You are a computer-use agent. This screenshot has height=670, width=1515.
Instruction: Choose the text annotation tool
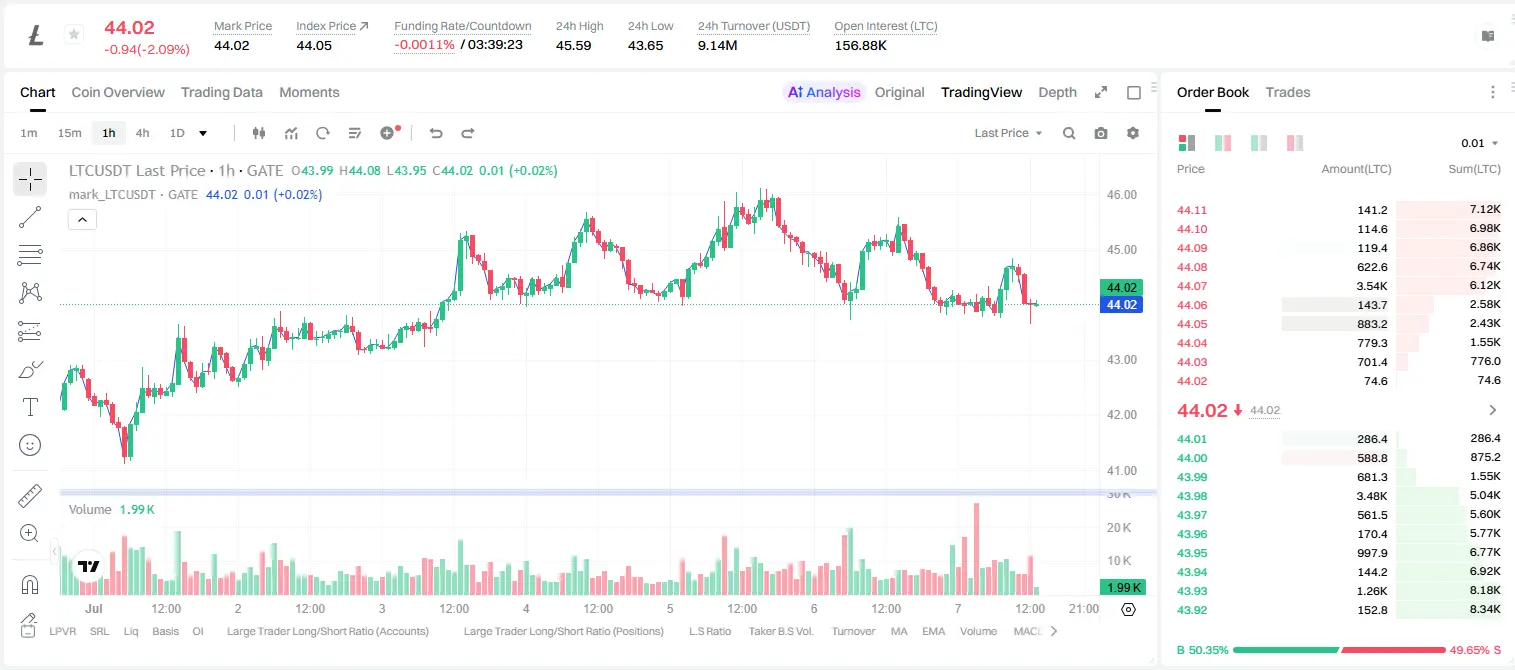pos(30,407)
